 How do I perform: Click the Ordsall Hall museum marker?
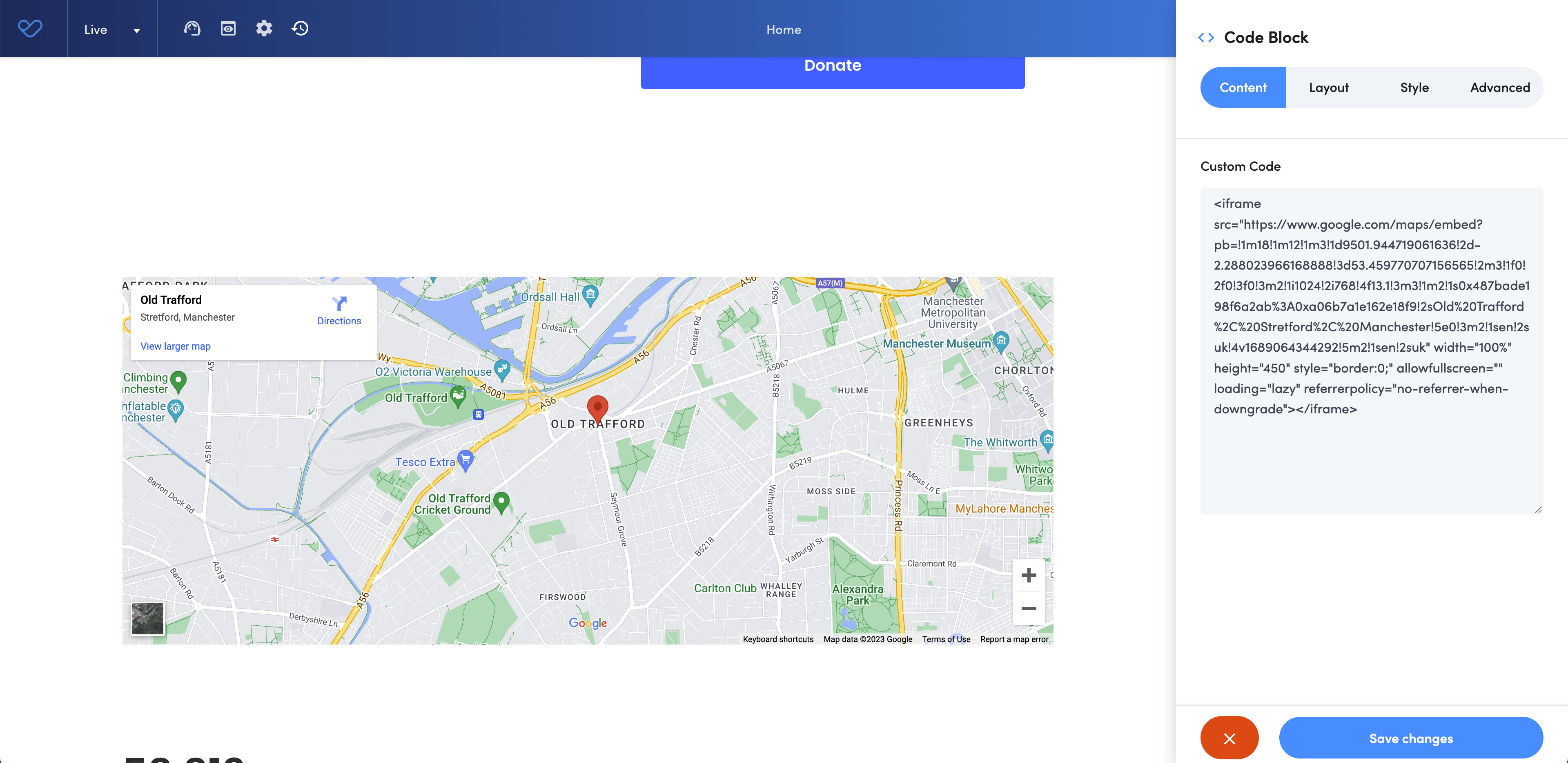[x=590, y=295]
